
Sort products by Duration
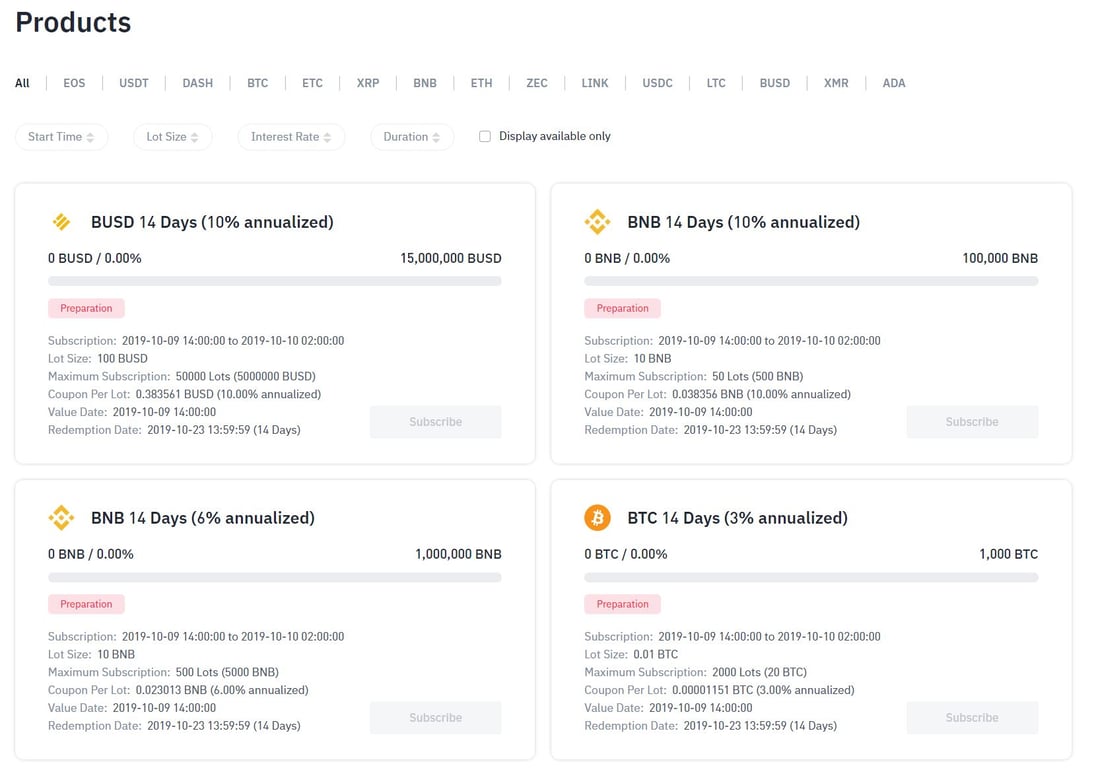click(411, 137)
